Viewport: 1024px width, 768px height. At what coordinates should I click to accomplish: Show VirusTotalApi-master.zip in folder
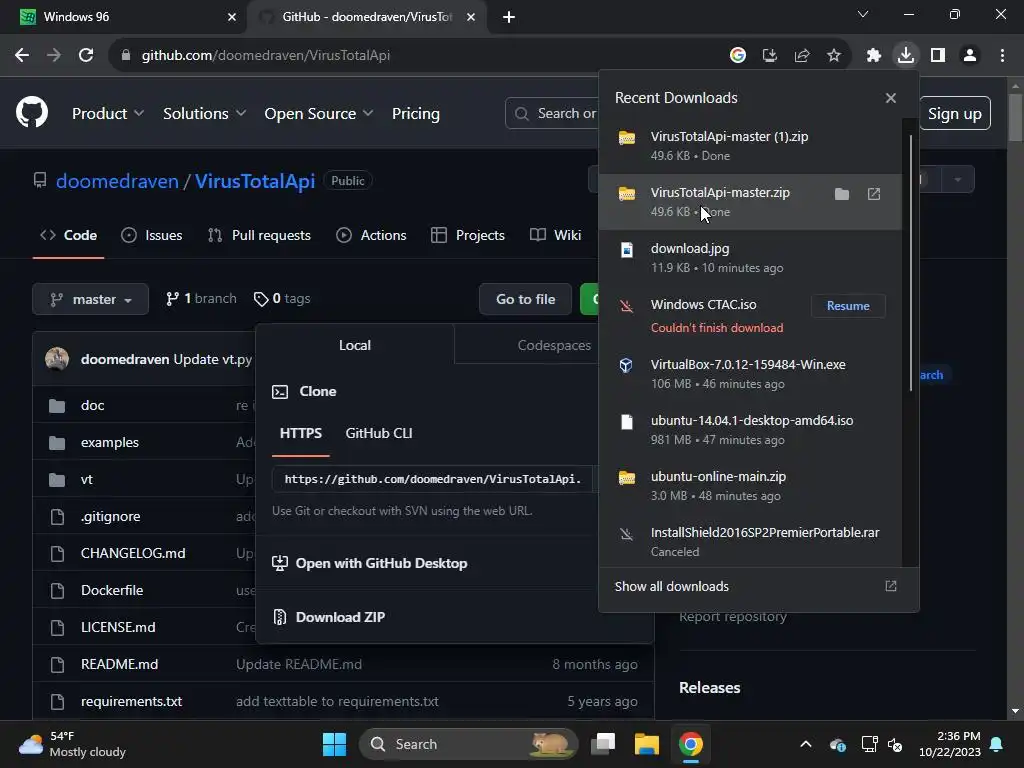pyautogui.click(x=842, y=194)
